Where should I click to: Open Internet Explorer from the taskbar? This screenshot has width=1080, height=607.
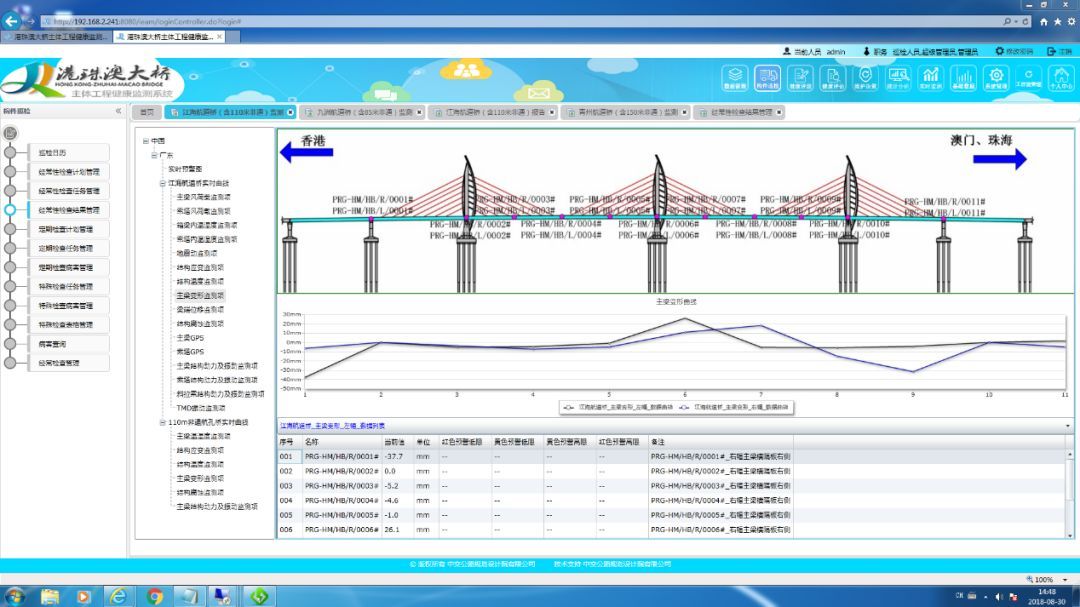118,596
